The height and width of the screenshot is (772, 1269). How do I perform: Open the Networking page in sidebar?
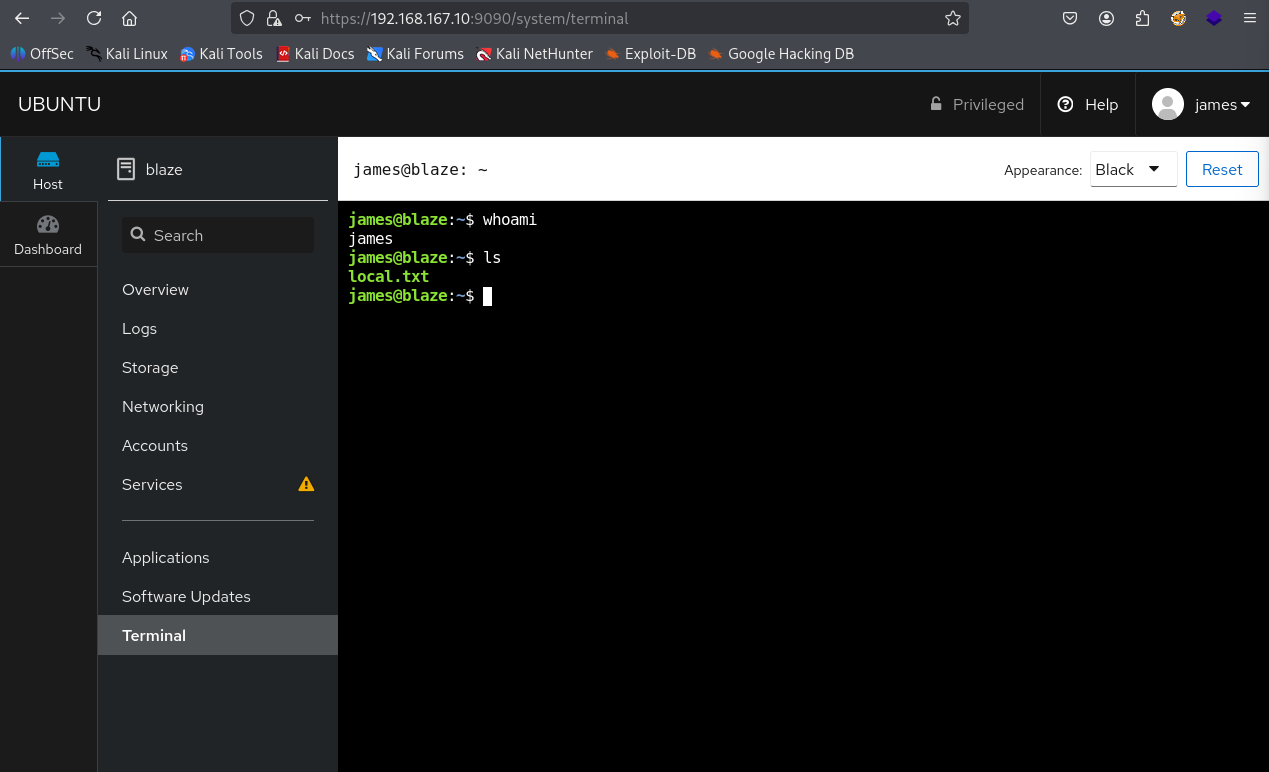click(x=163, y=407)
